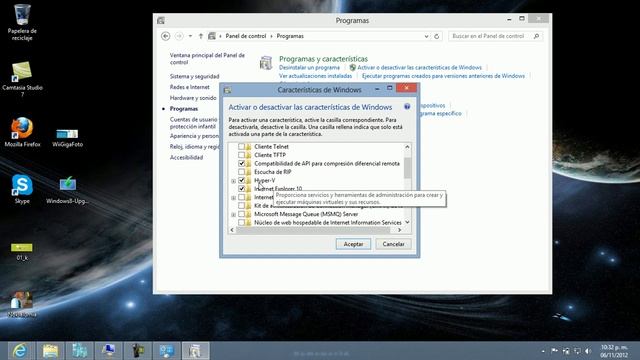Open Ejecutar programas creados para versiones anteriores
Screen dimensions: 640x360
443,76
